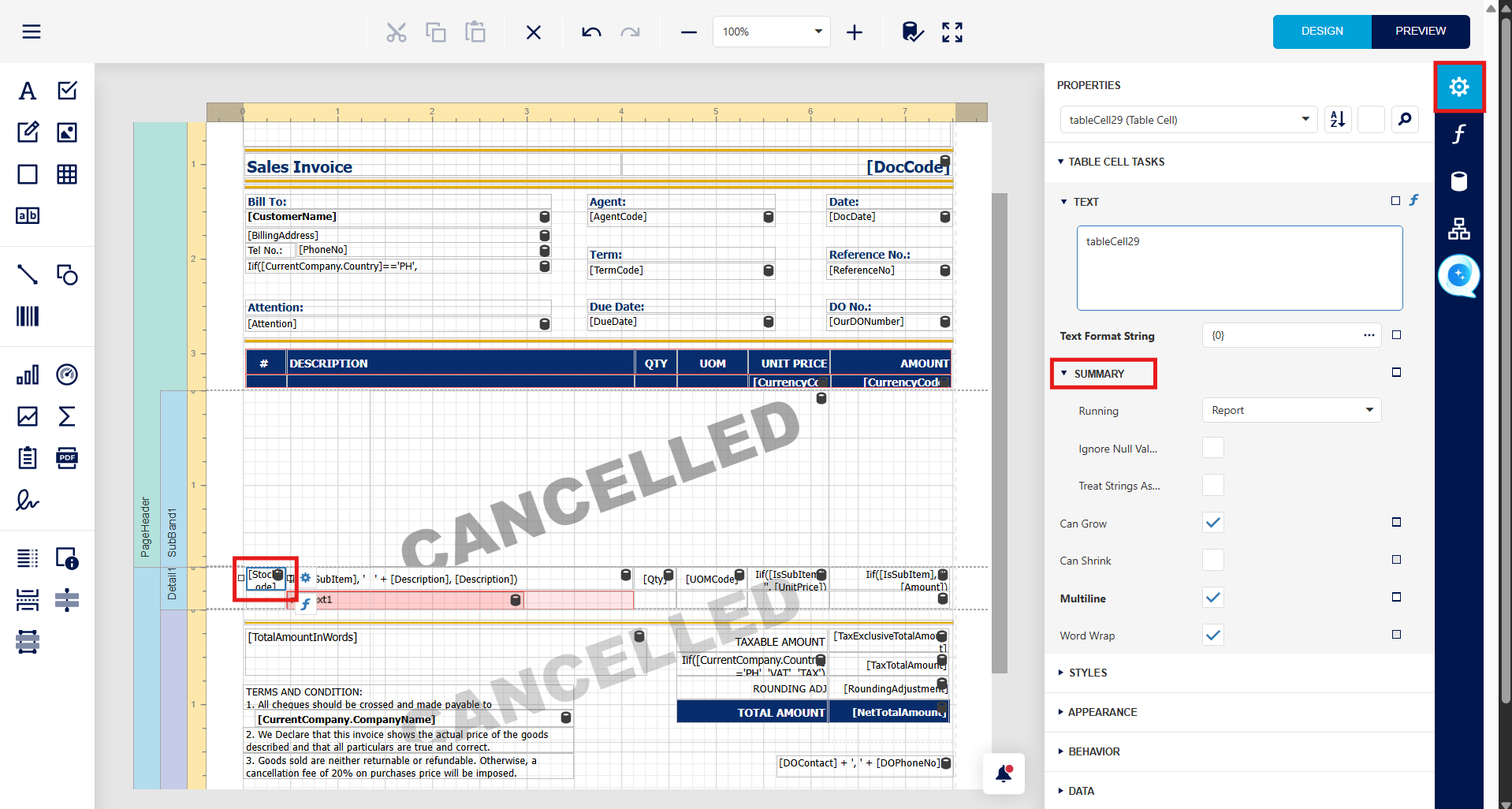This screenshot has width=1512, height=809.
Task: Expand the BEHAVIOR section
Action: (x=1089, y=751)
